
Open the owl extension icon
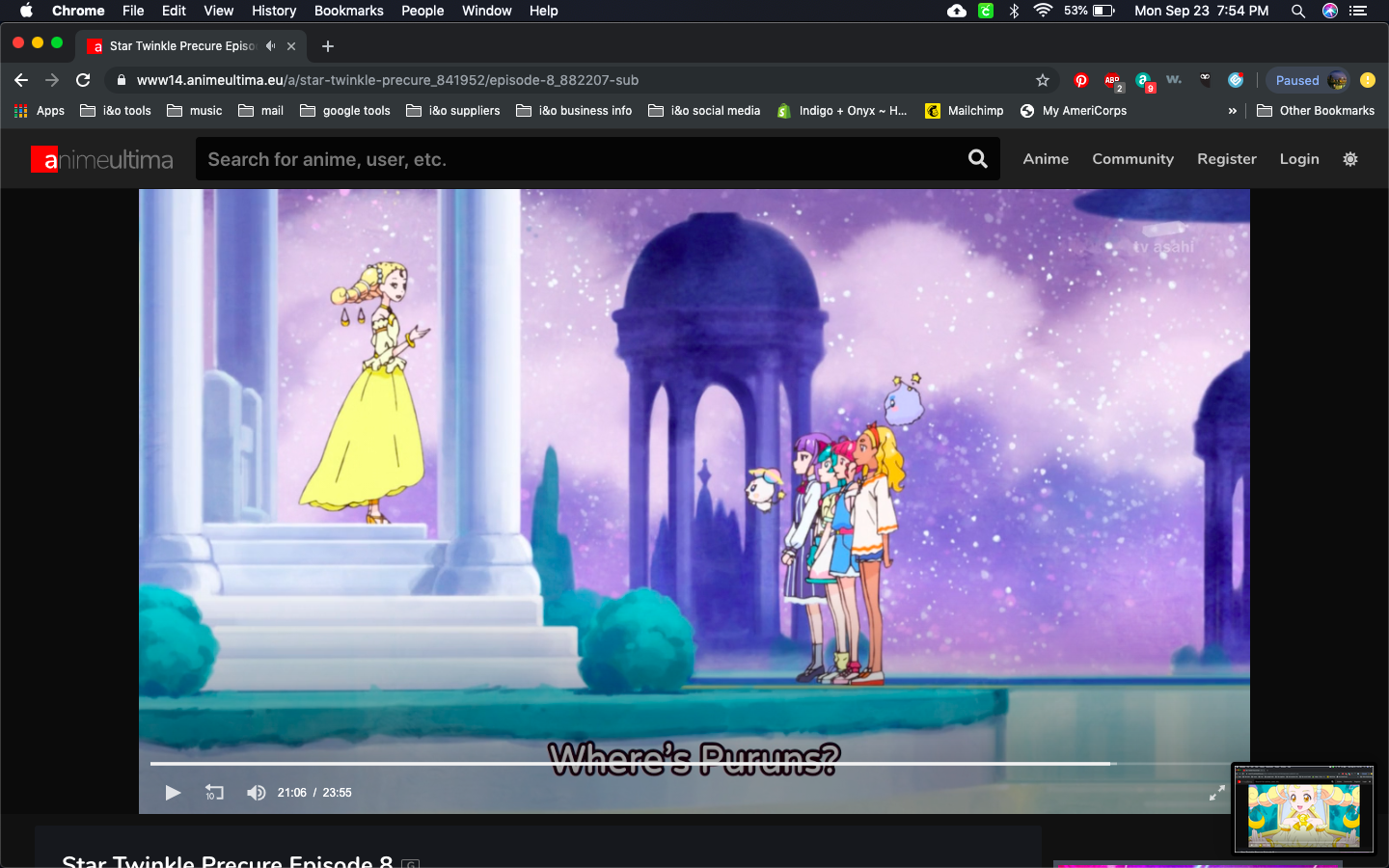(1205, 80)
